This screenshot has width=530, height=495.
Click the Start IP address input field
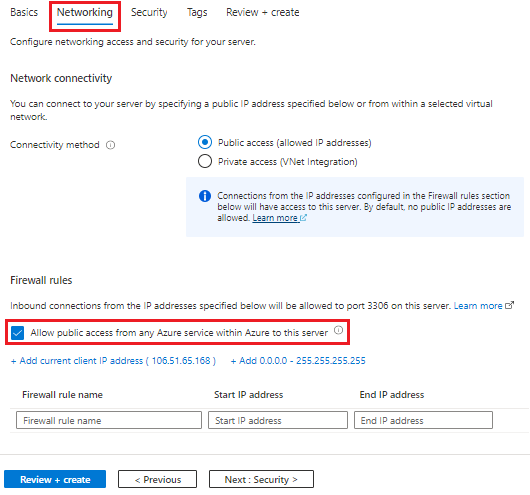click(278, 420)
